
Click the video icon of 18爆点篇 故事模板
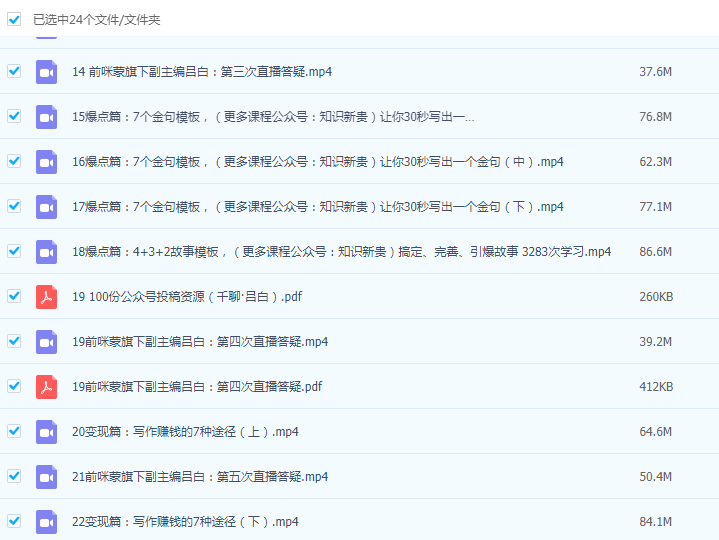click(x=46, y=252)
